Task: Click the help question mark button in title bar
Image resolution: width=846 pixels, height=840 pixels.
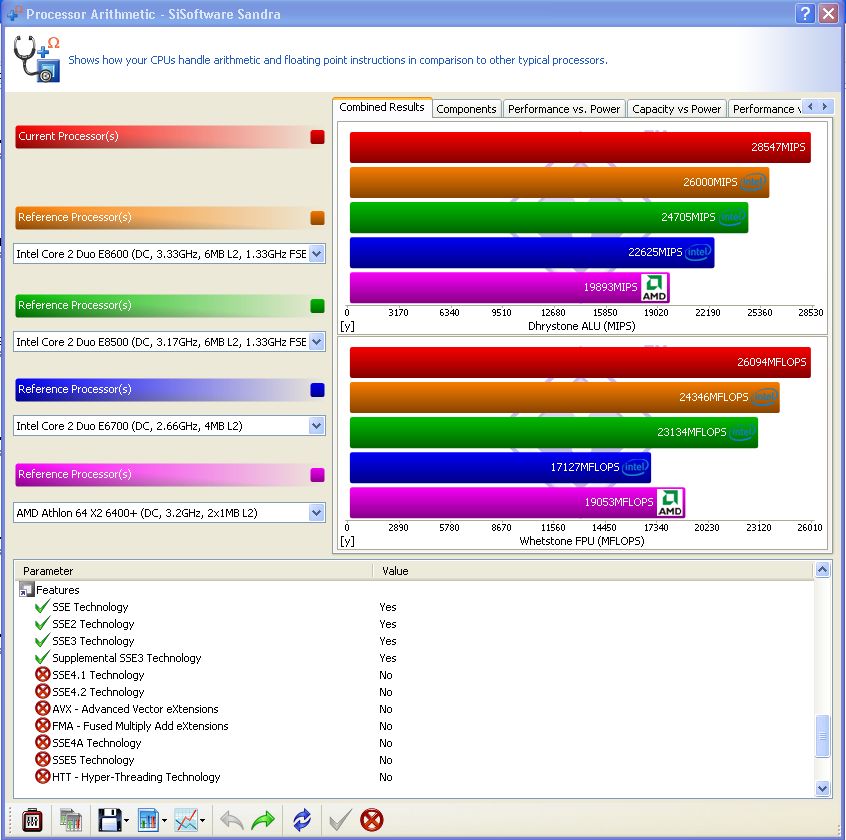Action: 804,13
